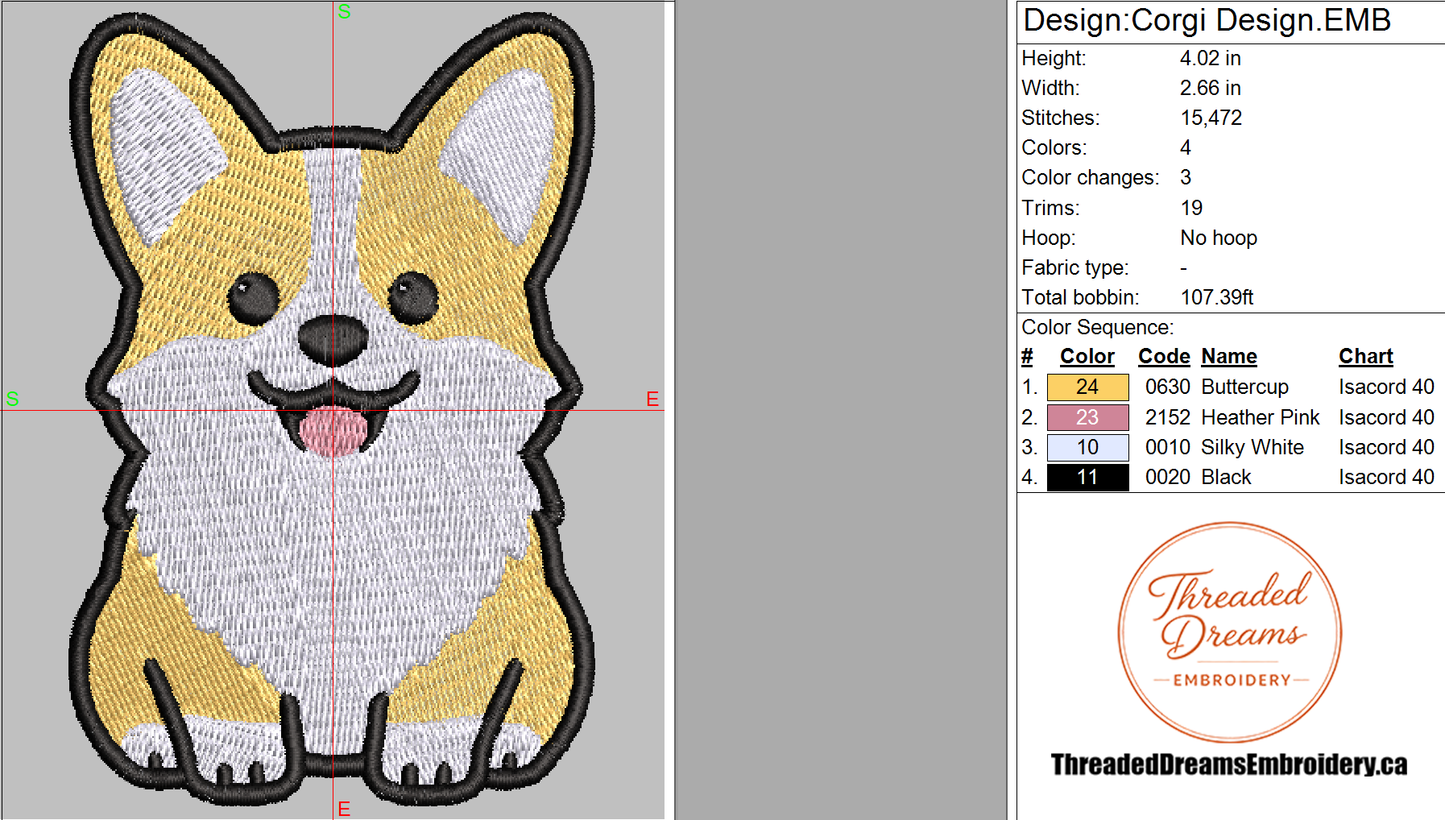The height and width of the screenshot is (820, 1445).
Task: Click the Silky White color swatch 10
Action: tap(1088, 447)
